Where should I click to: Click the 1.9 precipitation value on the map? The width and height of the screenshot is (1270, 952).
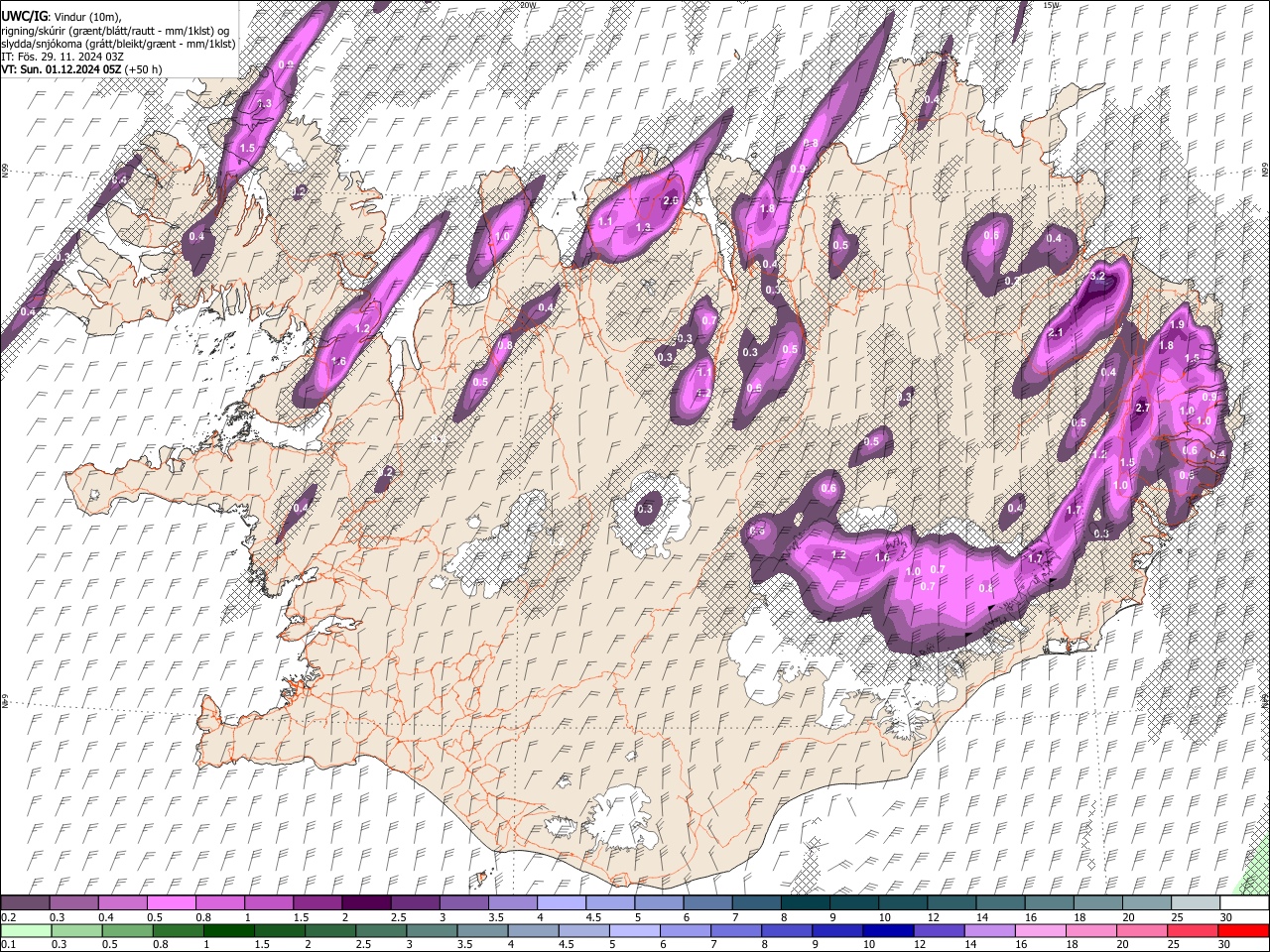[x=1178, y=325]
